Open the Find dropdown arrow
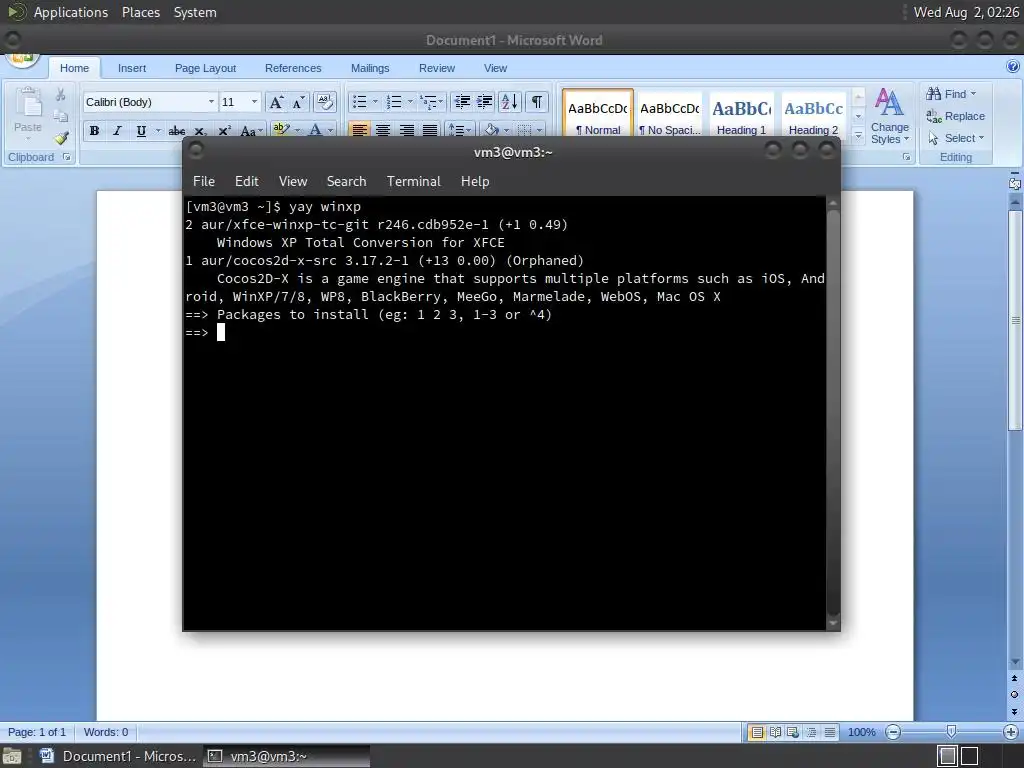This screenshot has width=1024, height=768. click(973, 94)
